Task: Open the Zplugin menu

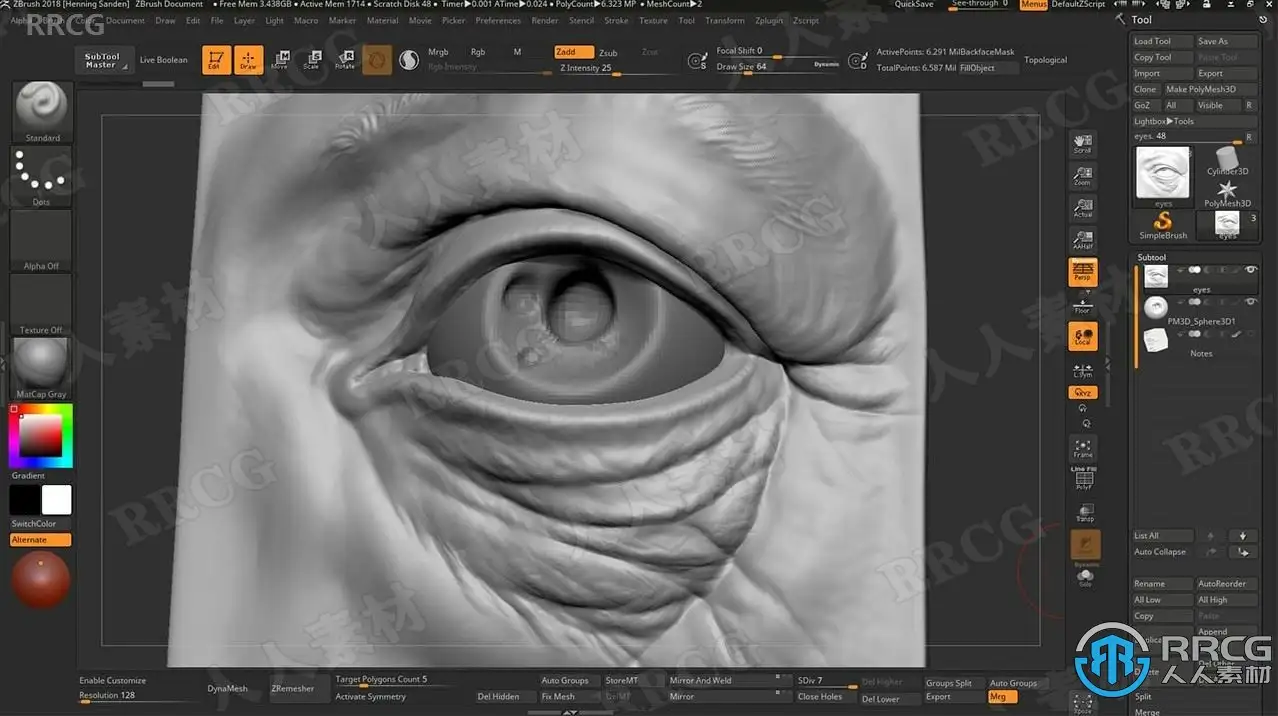Action: coord(769,20)
